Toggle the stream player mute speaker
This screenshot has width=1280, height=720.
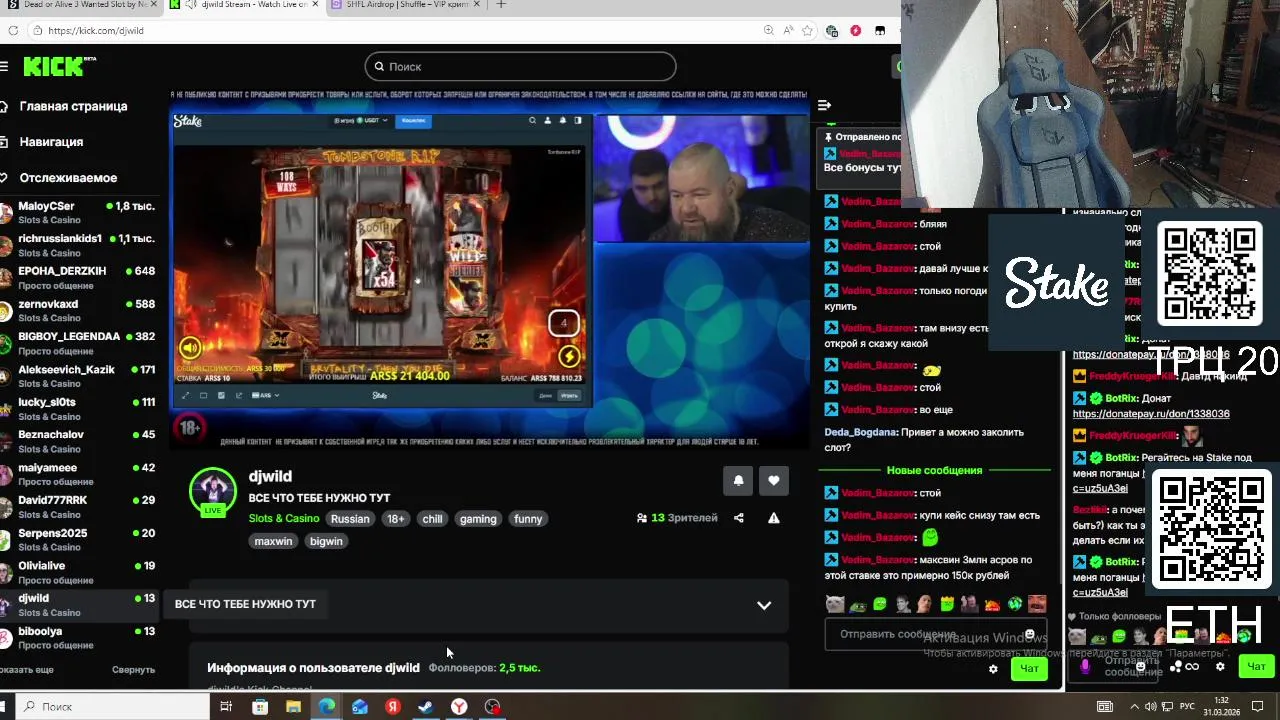pos(190,348)
